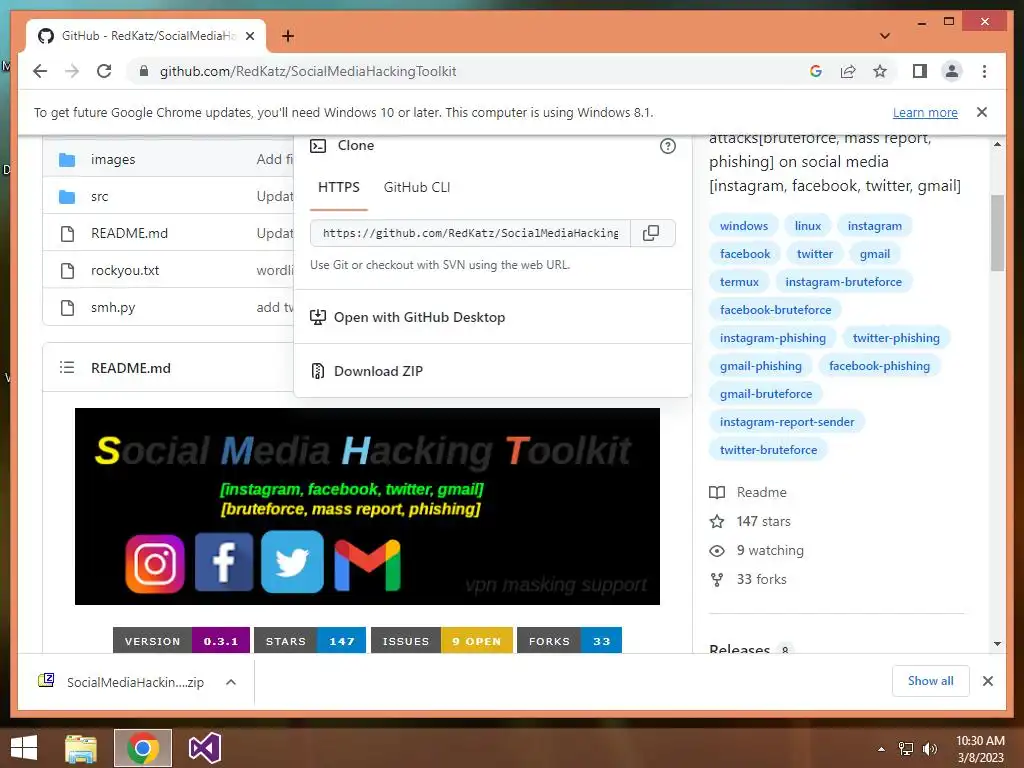Switch to the GitHub CLI tab
This screenshot has width=1024, height=768.
tap(417, 187)
